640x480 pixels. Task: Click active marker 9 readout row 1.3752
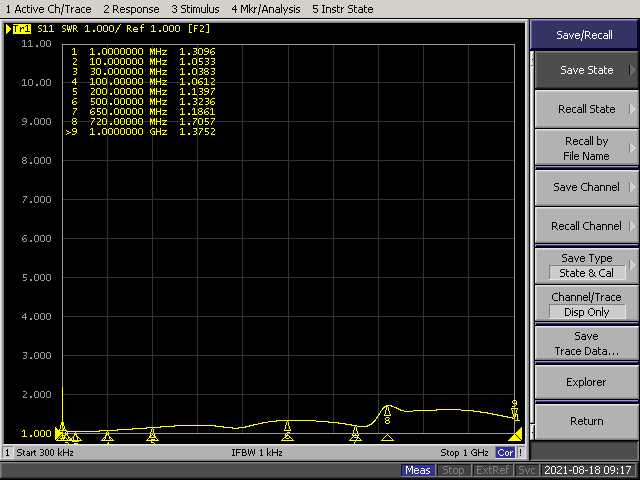(x=141, y=132)
